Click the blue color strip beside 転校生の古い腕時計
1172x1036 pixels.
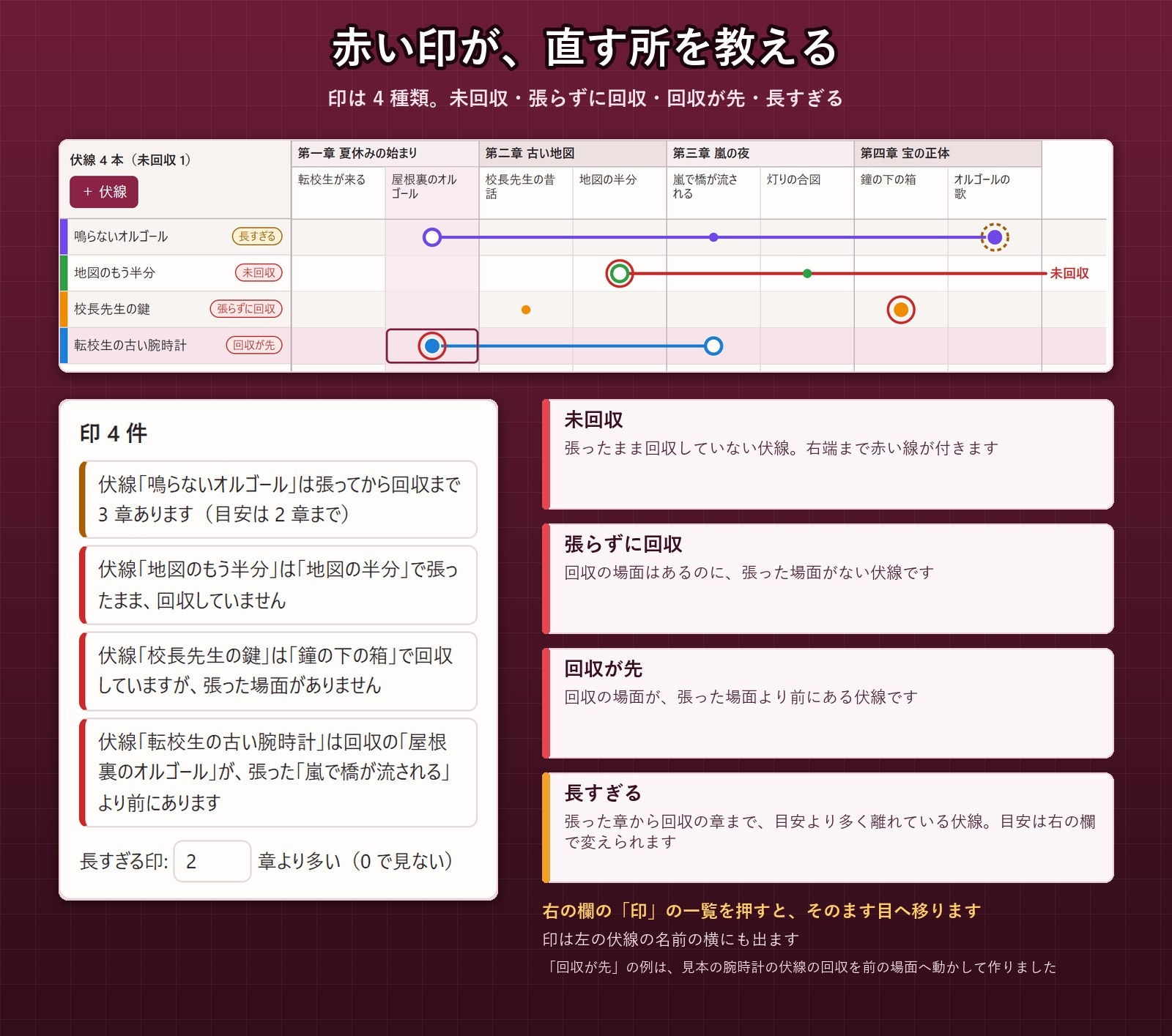click(x=64, y=346)
